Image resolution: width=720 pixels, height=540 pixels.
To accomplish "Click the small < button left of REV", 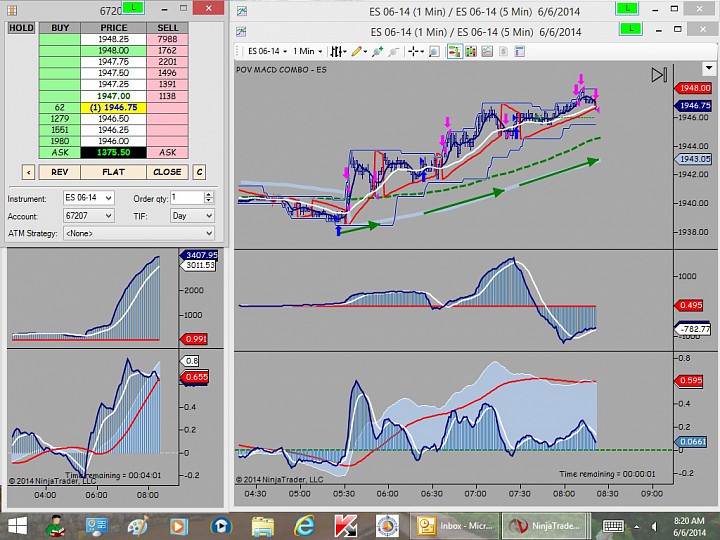I will coord(28,172).
